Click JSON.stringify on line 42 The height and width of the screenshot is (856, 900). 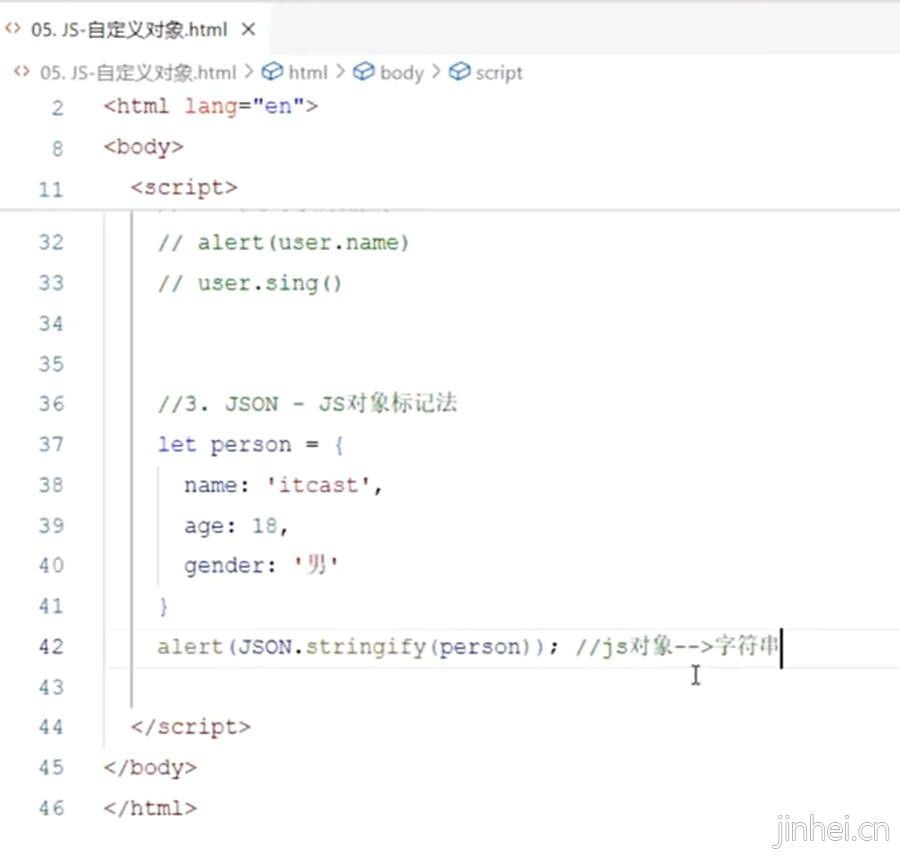(x=332, y=648)
